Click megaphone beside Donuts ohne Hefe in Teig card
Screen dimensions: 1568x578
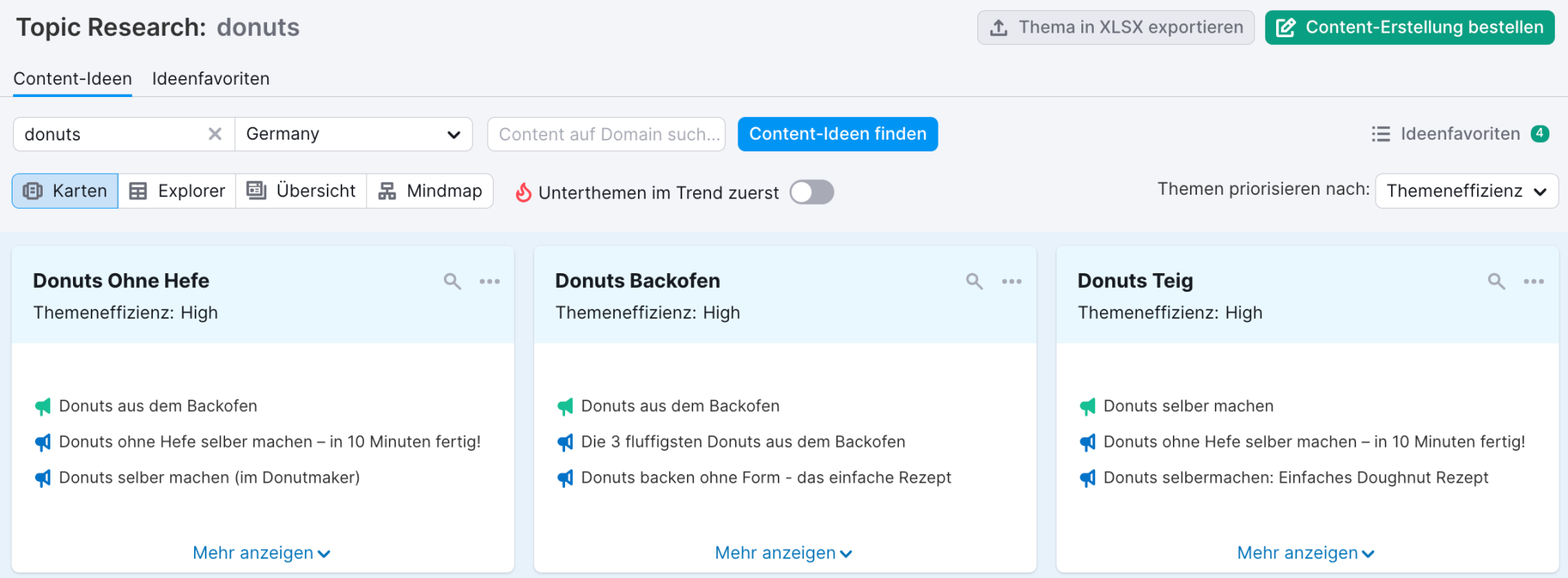point(1088,442)
